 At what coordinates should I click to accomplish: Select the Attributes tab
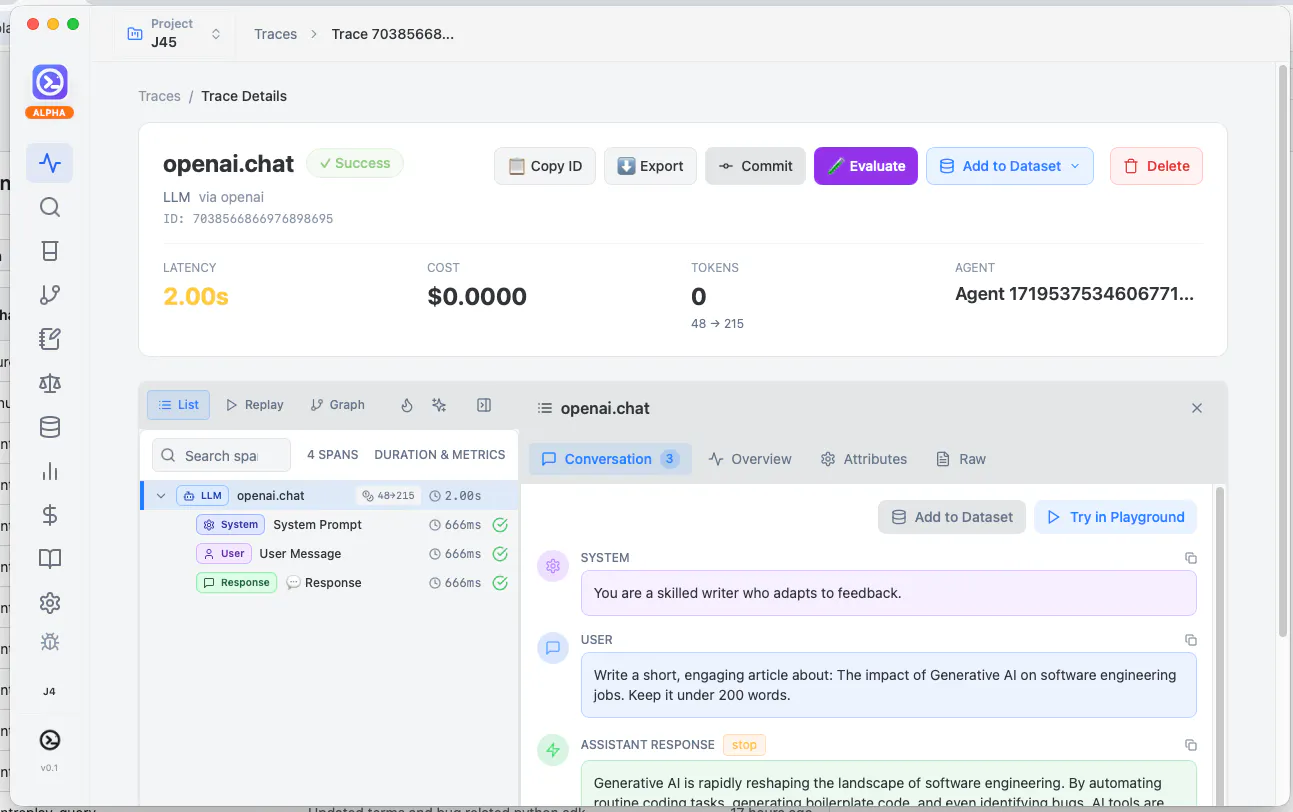pyautogui.click(x=864, y=459)
